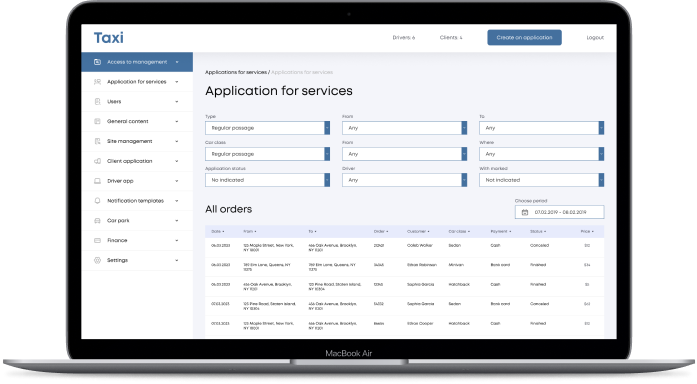Click the Create an application button
Viewport: 697px width, 384px height.
(x=524, y=38)
